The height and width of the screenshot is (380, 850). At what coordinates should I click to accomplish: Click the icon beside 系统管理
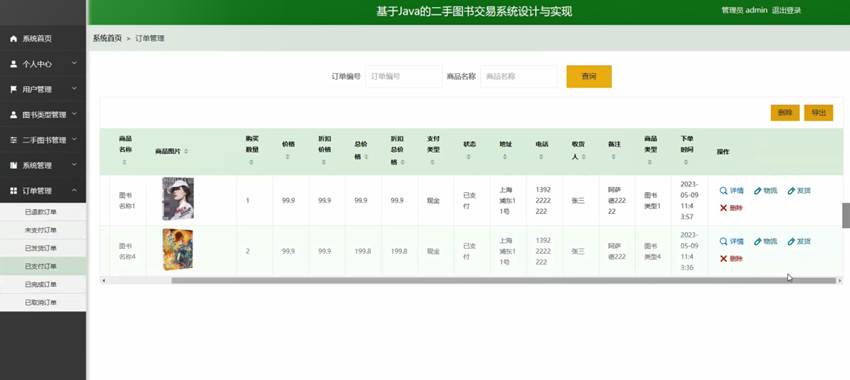(x=14, y=165)
